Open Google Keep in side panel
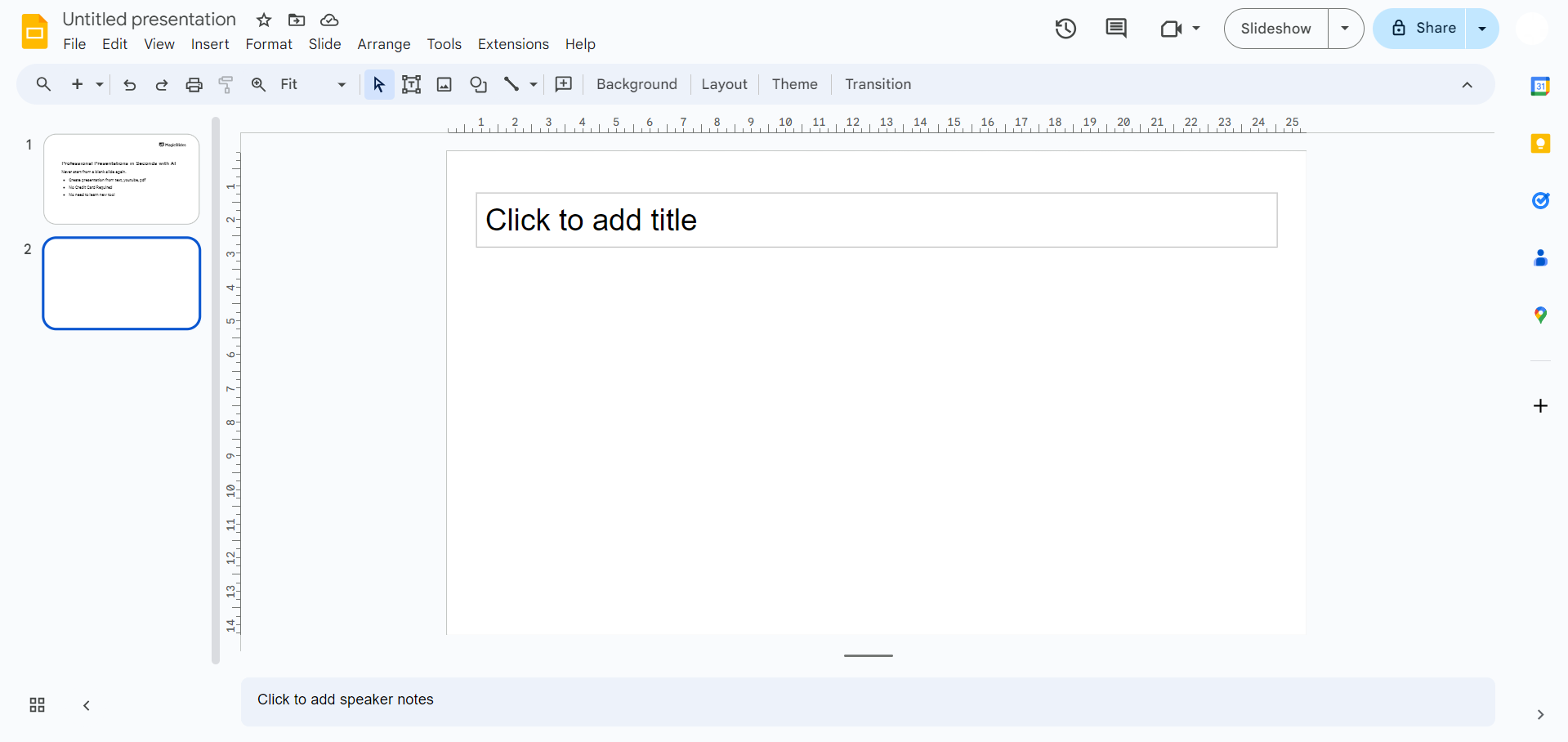The height and width of the screenshot is (742, 1568). coord(1540,144)
